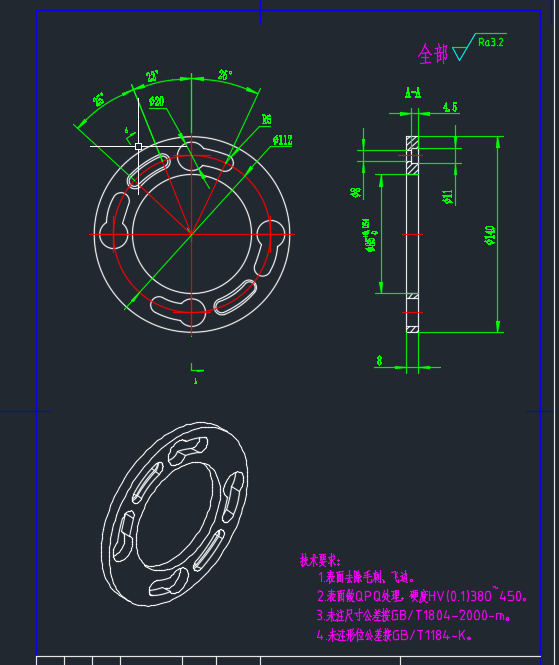Select note 1 表面去除毛刺、飞边

tap(366, 577)
